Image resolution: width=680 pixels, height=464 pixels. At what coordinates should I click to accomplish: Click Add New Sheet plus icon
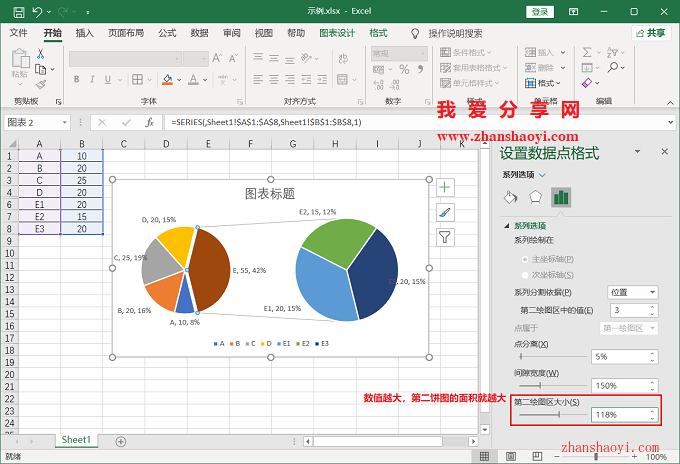pyautogui.click(x=121, y=441)
